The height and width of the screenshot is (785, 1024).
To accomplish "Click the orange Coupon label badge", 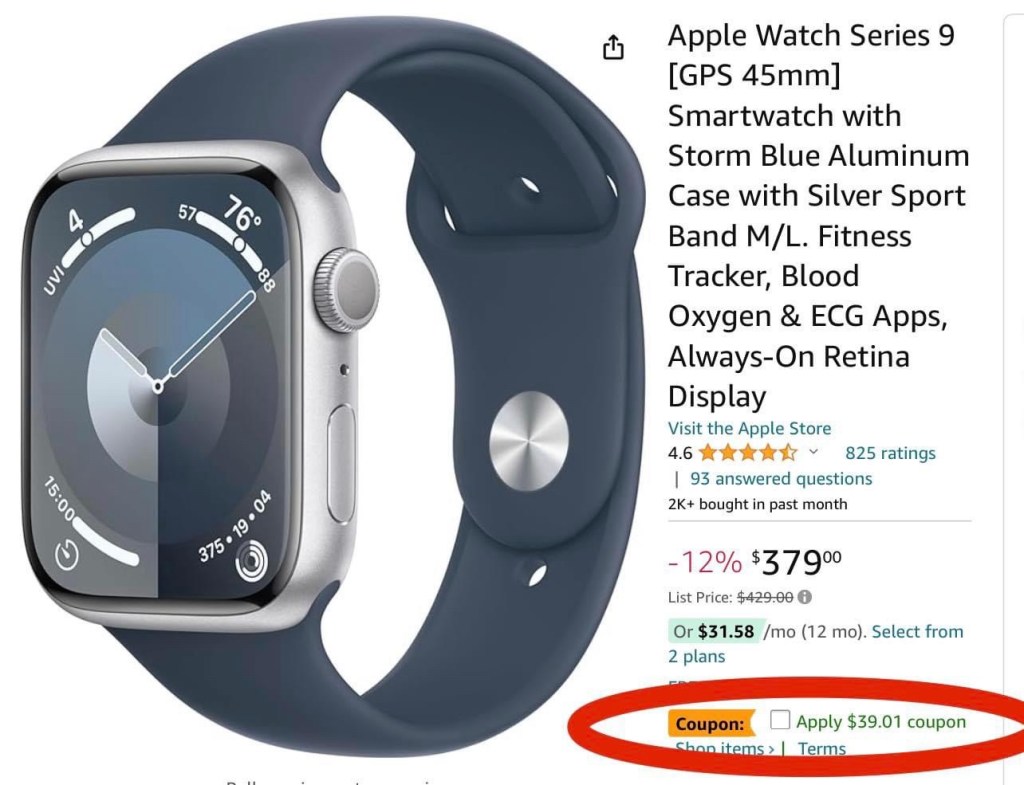I will 710,724.
